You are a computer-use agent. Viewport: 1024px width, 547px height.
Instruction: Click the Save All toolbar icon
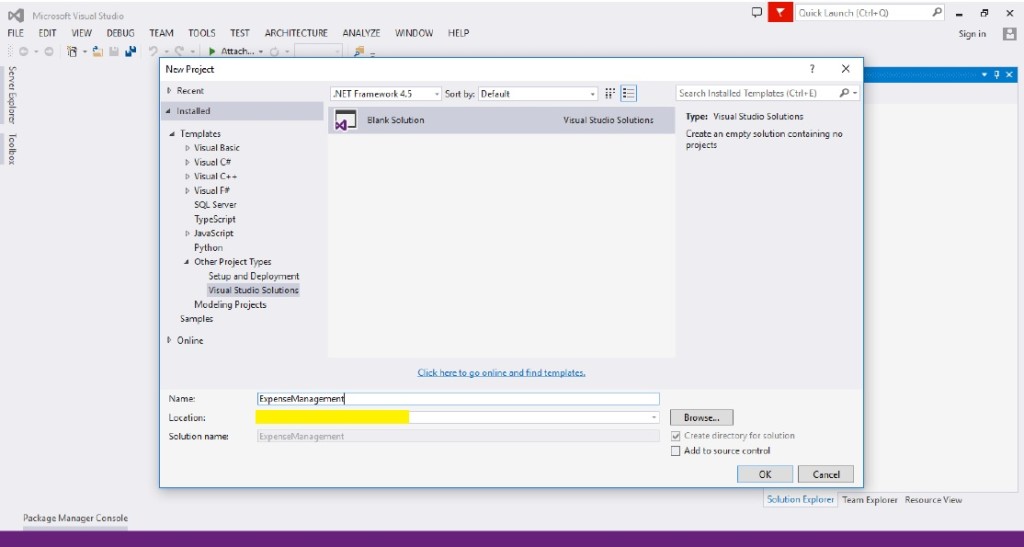(x=131, y=51)
